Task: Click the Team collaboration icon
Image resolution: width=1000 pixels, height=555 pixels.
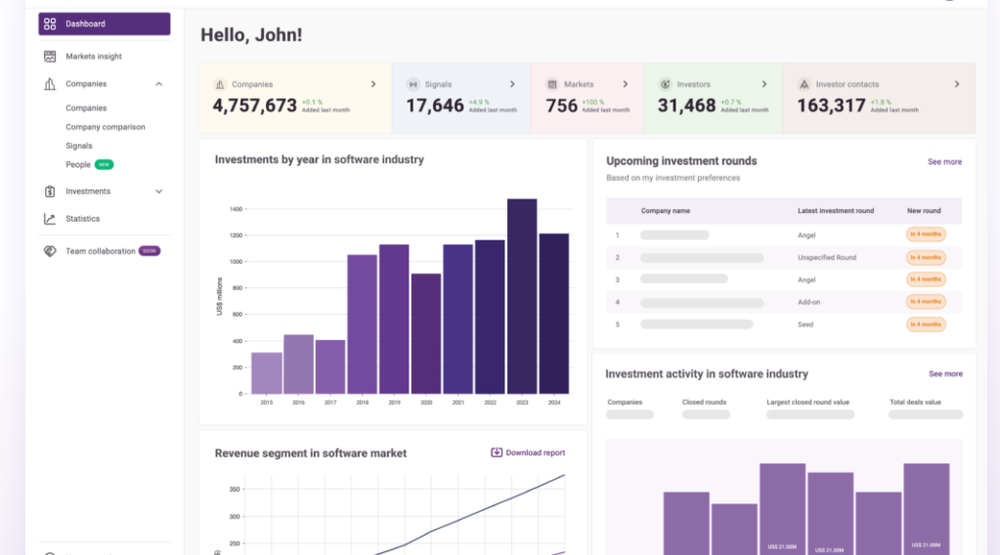Action: [x=50, y=251]
